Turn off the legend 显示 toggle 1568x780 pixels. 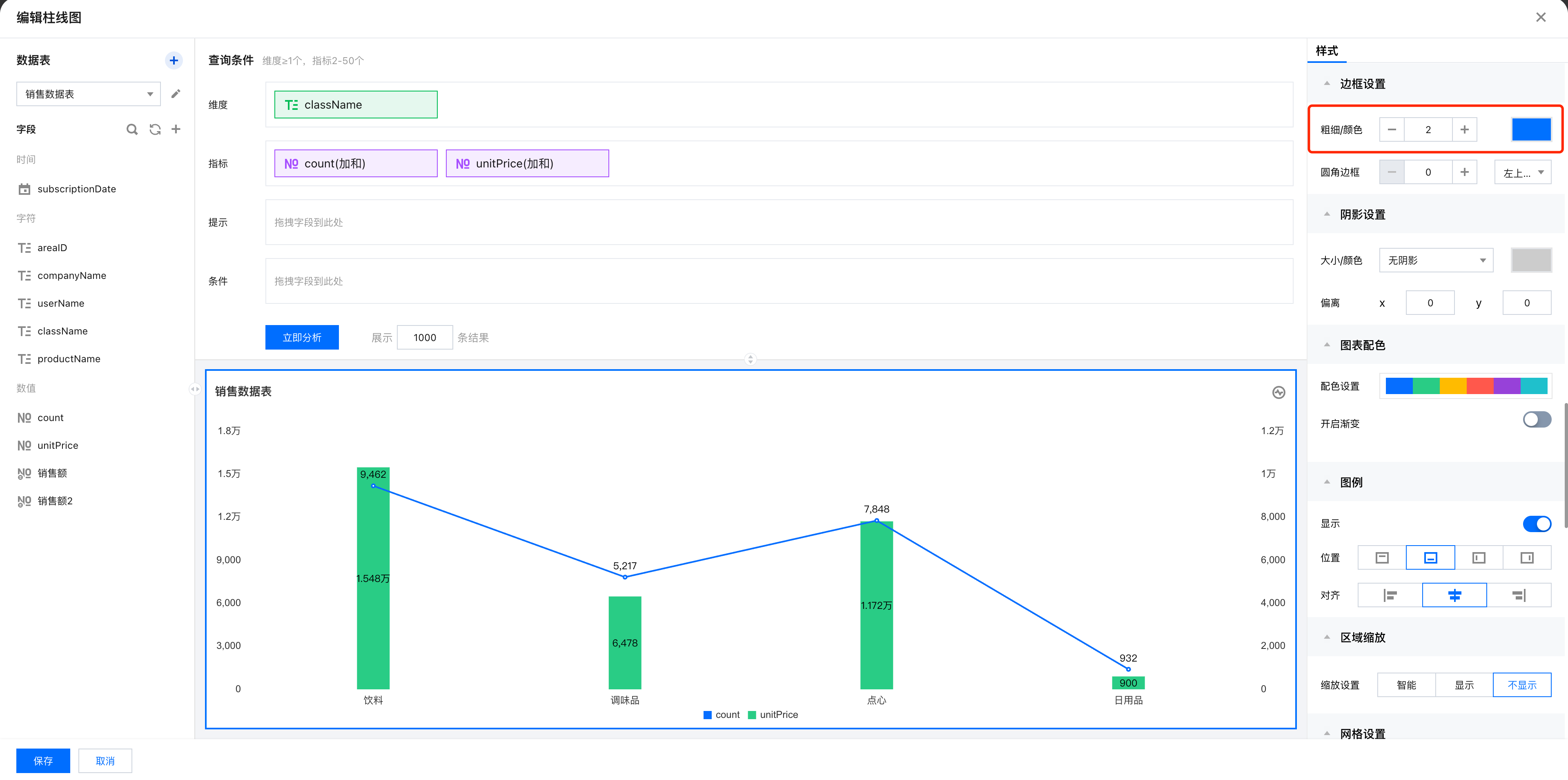1536,524
